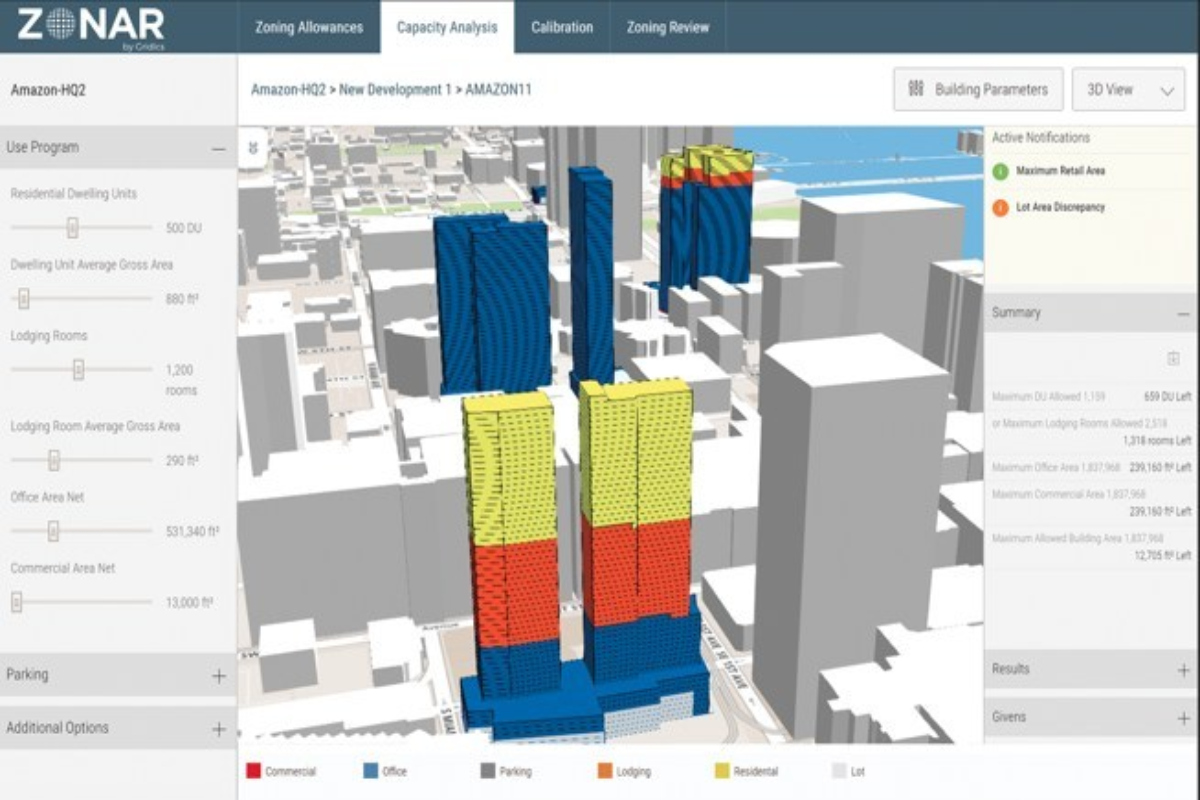The width and height of the screenshot is (1200, 800).
Task: Click the orange Lot Area Discrepancy notification icon
Action: [1000, 207]
